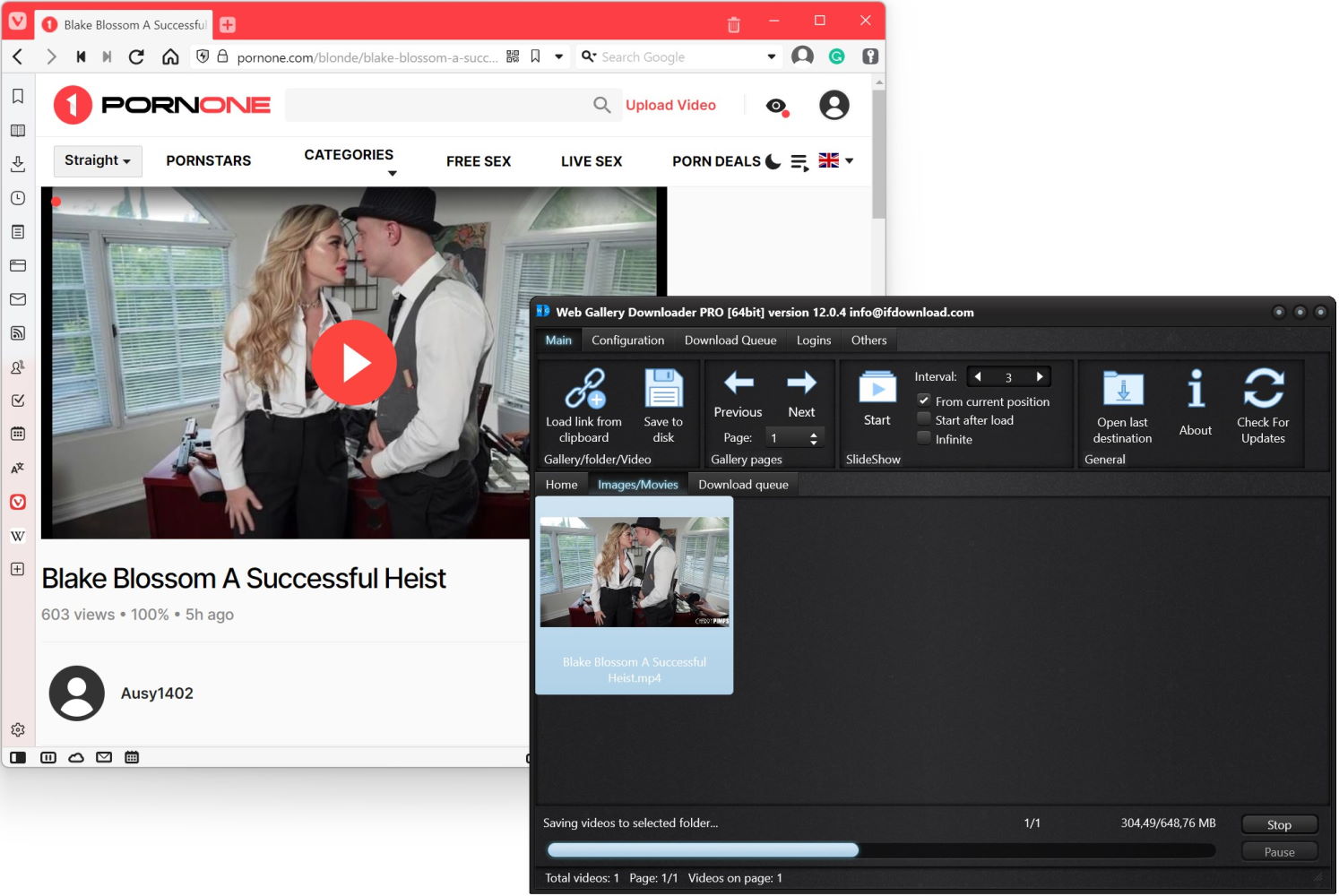Open the Straight orientation dropdown
Screen dimensions: 1339x896
[98, 160]
